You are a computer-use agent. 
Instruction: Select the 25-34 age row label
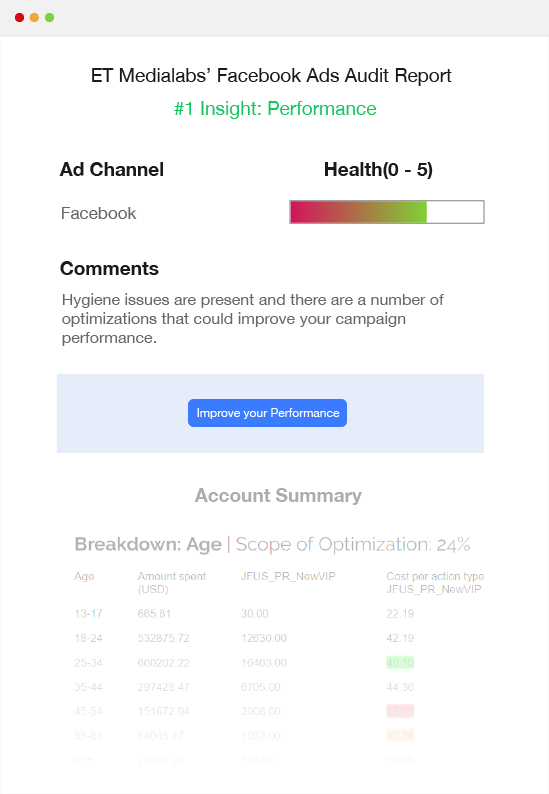[88, 663]
